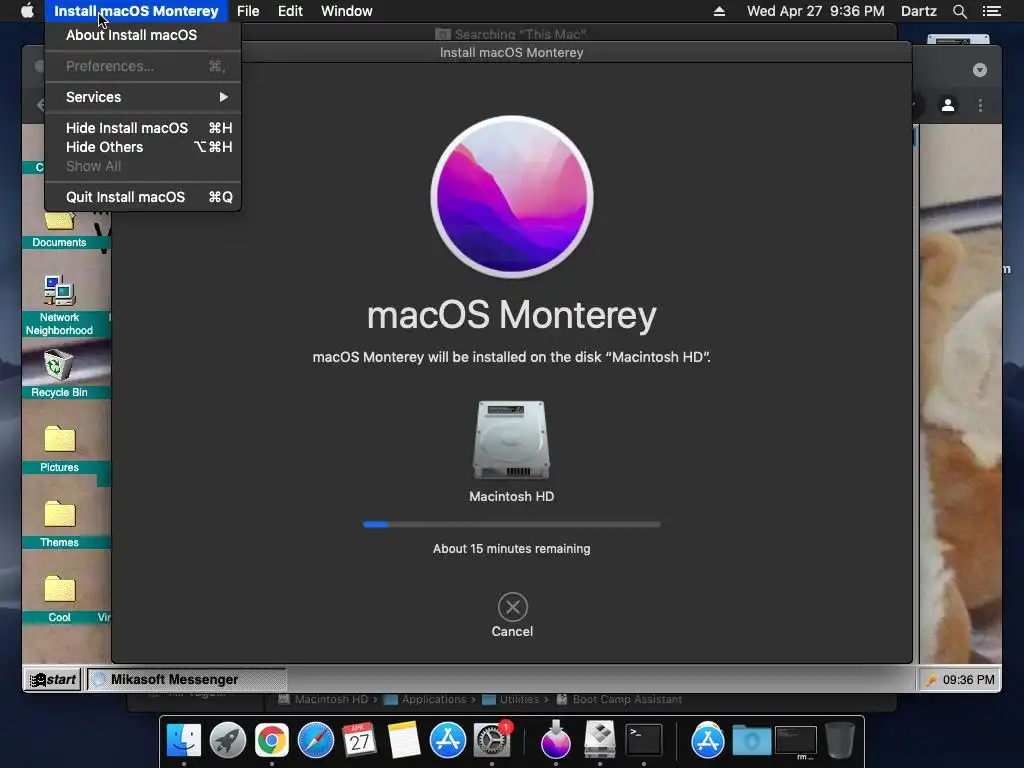Image resolution: width=1024 pixels, height=768 pixels.
Task: Click the Chrome tab search dropdown arrow
Action: pyautogui.click(x=980, y=70)
